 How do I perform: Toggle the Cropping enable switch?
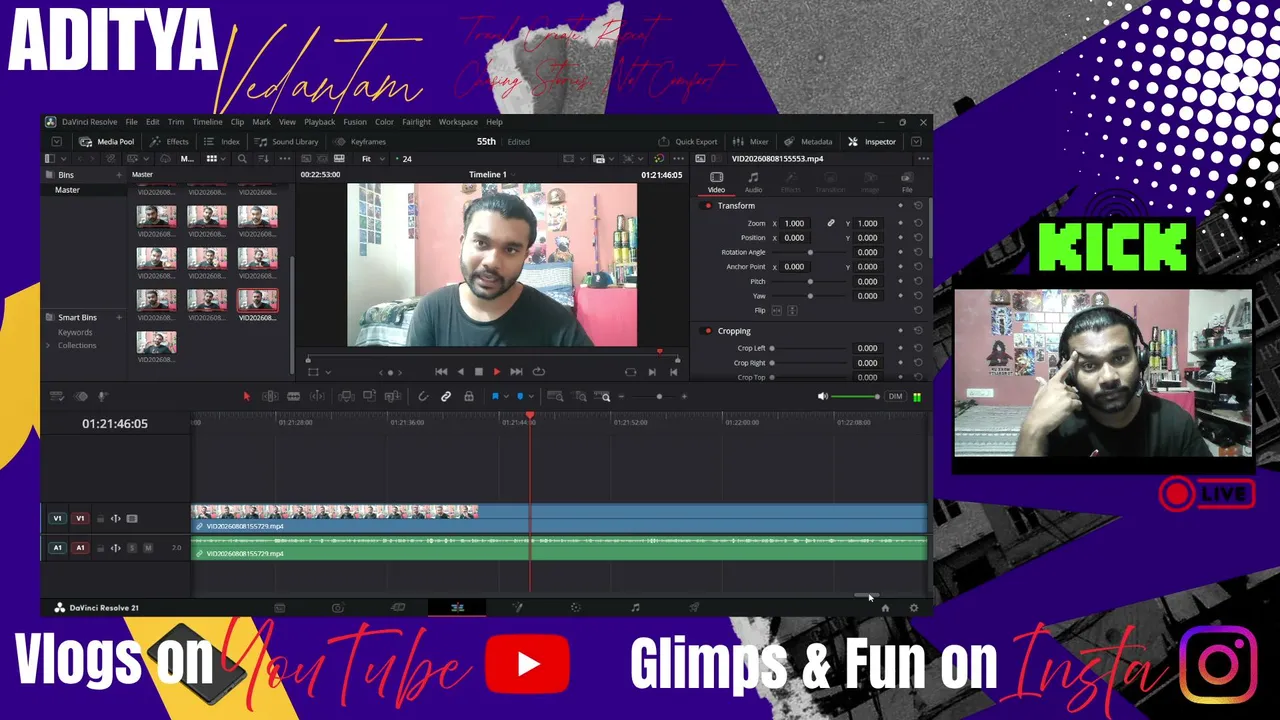tap(708, 331)
